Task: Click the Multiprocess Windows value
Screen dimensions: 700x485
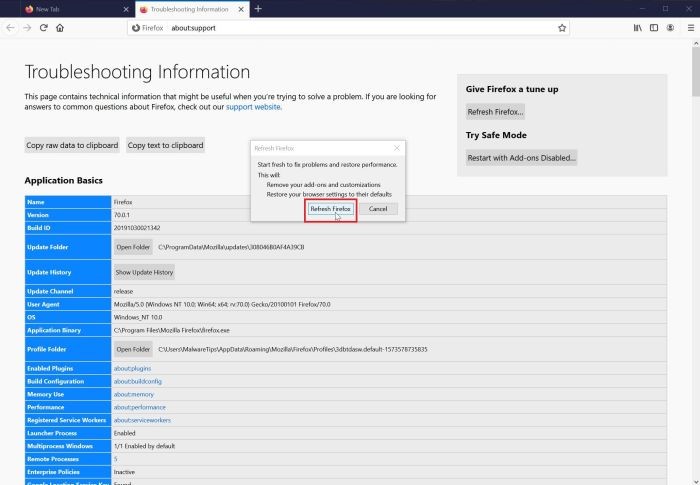Action: (x=144, y=446)
